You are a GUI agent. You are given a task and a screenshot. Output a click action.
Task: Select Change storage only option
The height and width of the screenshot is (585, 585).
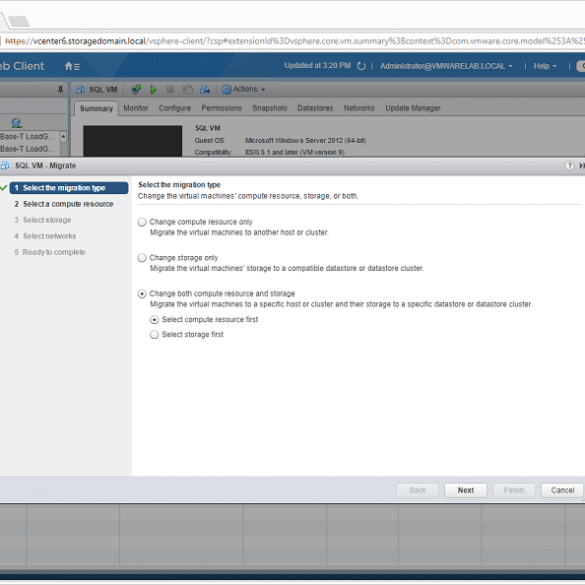point(142,258)
